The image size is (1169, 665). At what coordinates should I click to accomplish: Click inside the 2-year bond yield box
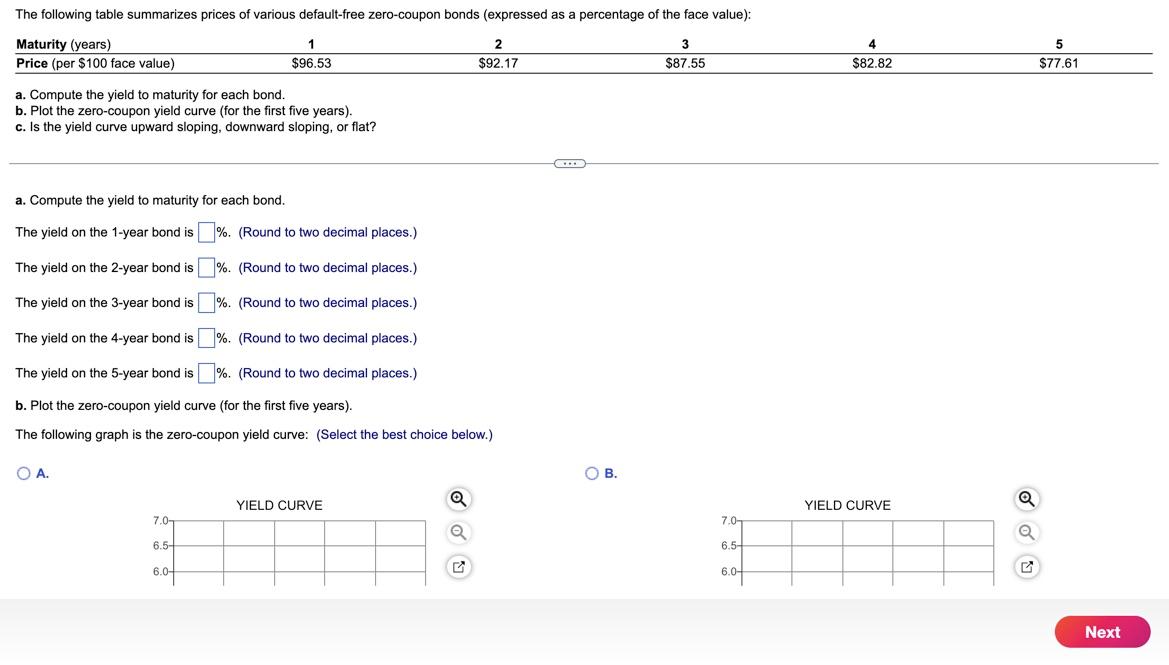click(206, 266)
